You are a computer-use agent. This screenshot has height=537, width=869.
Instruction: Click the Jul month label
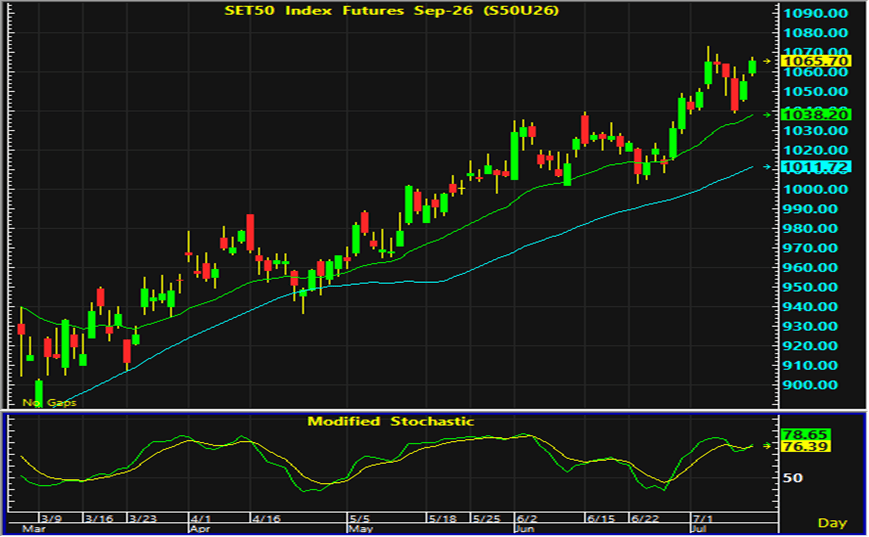[x=700, y=529]
